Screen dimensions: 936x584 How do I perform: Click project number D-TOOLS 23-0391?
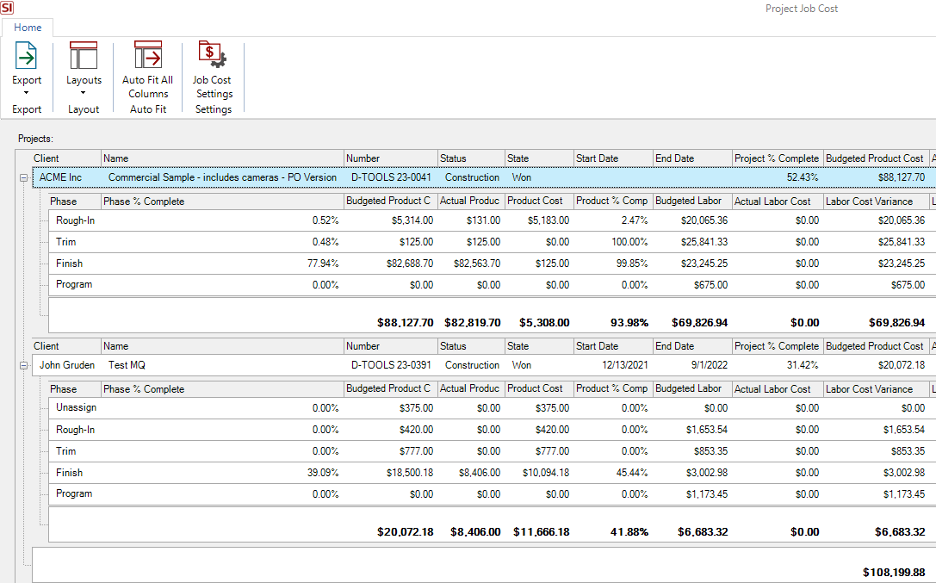point(391,365)
